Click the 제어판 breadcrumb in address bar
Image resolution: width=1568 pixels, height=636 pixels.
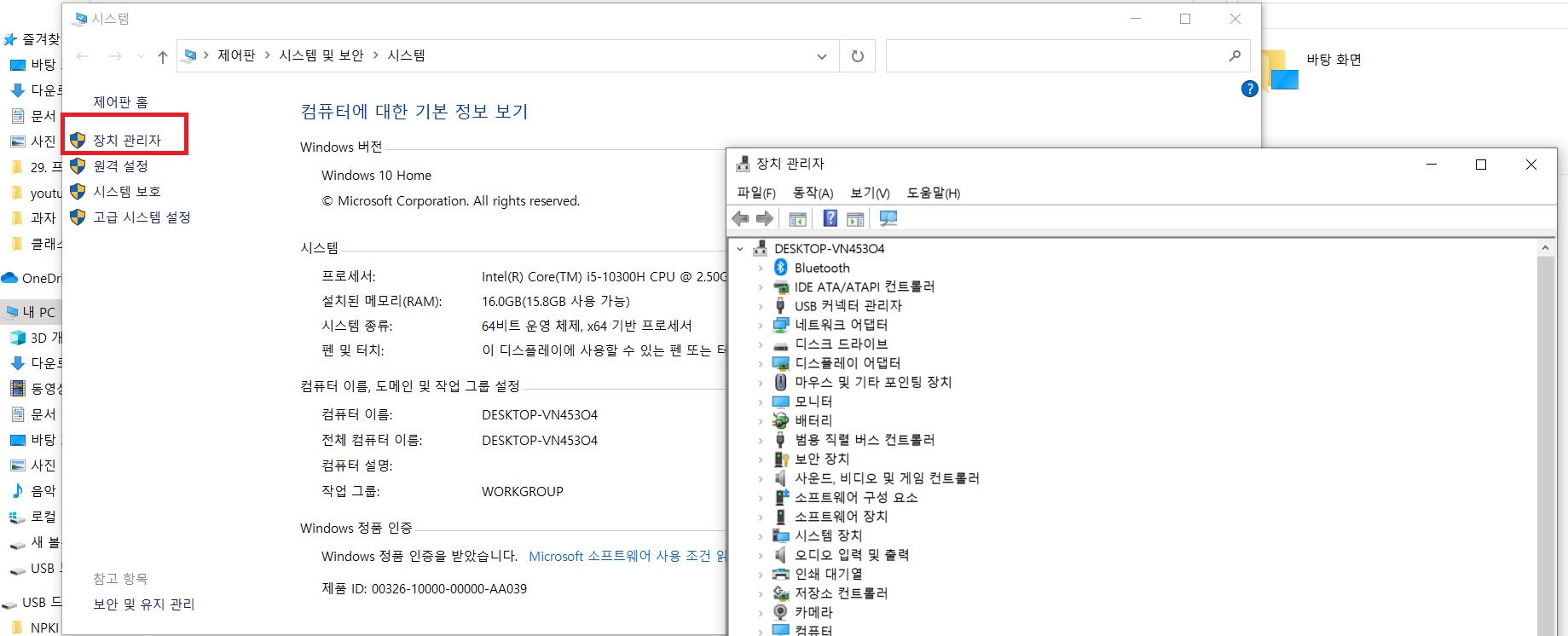point(236,55)
